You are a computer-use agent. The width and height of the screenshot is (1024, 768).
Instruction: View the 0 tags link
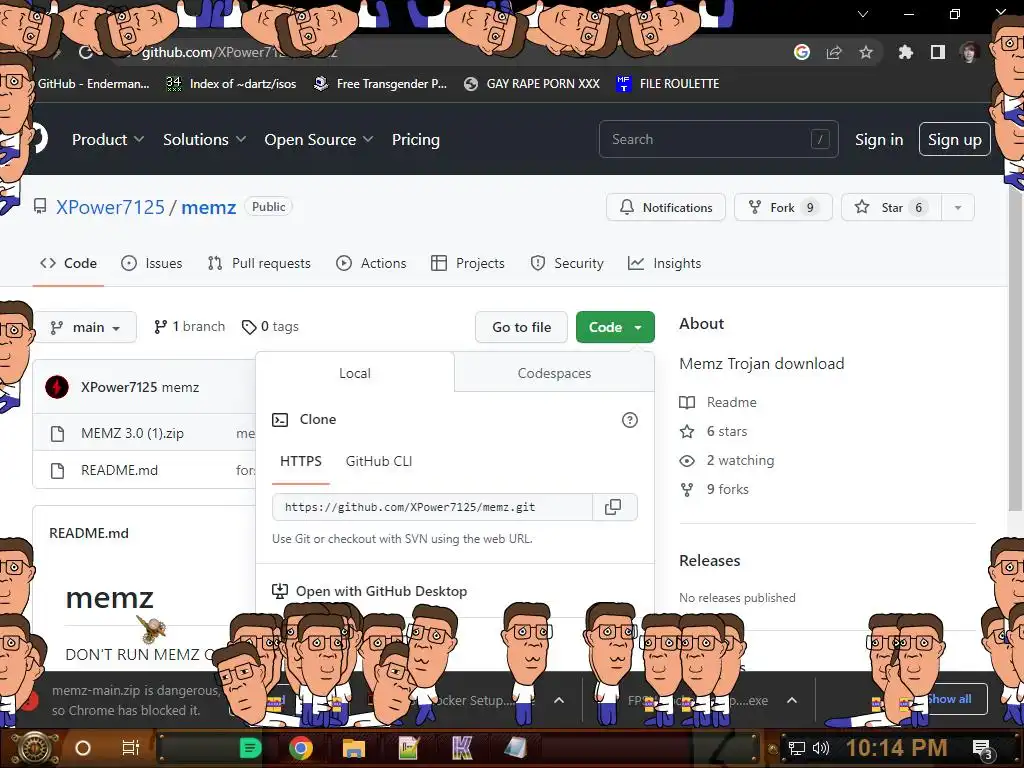[270, 327]
